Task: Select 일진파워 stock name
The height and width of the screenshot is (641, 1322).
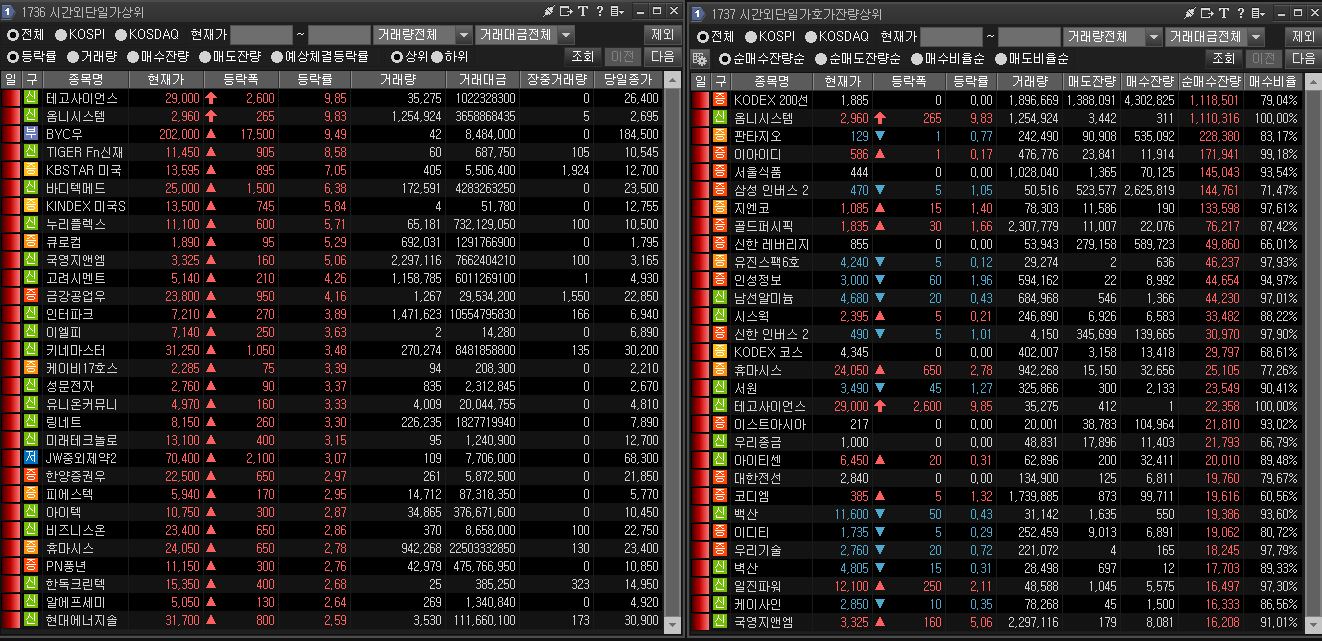Action: click(759, 586)
